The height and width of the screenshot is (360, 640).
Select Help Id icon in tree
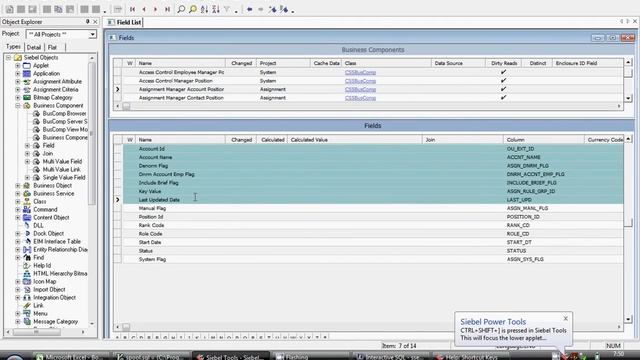point(27,266)
